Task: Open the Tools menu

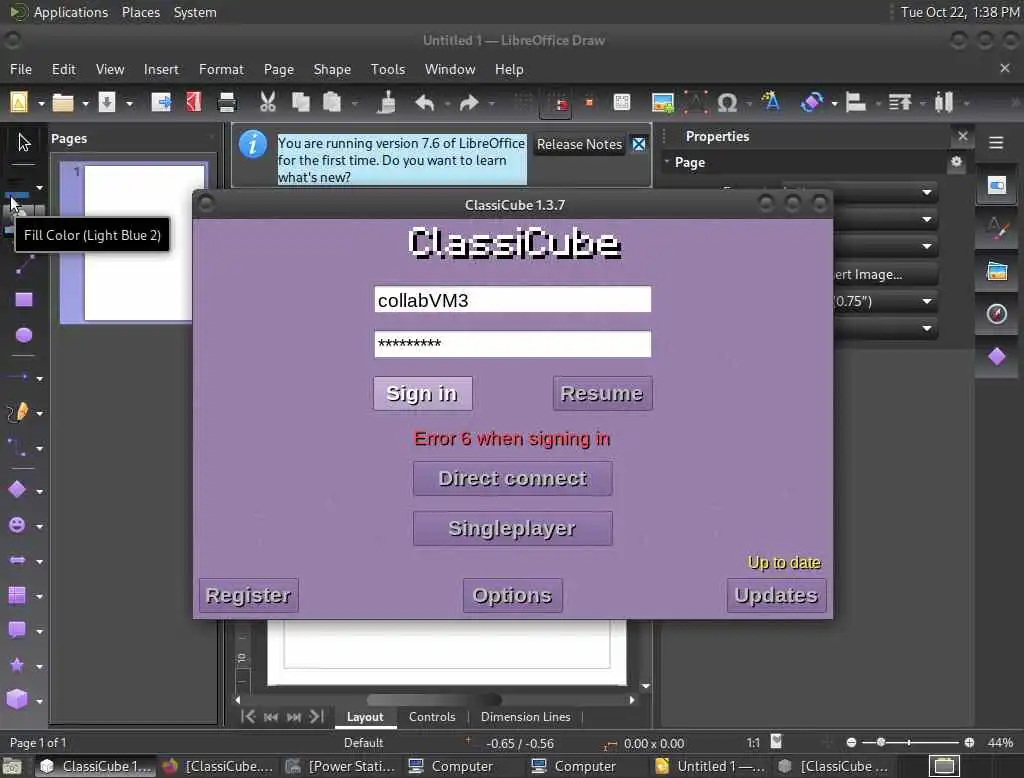Action: tap(388, 69)
